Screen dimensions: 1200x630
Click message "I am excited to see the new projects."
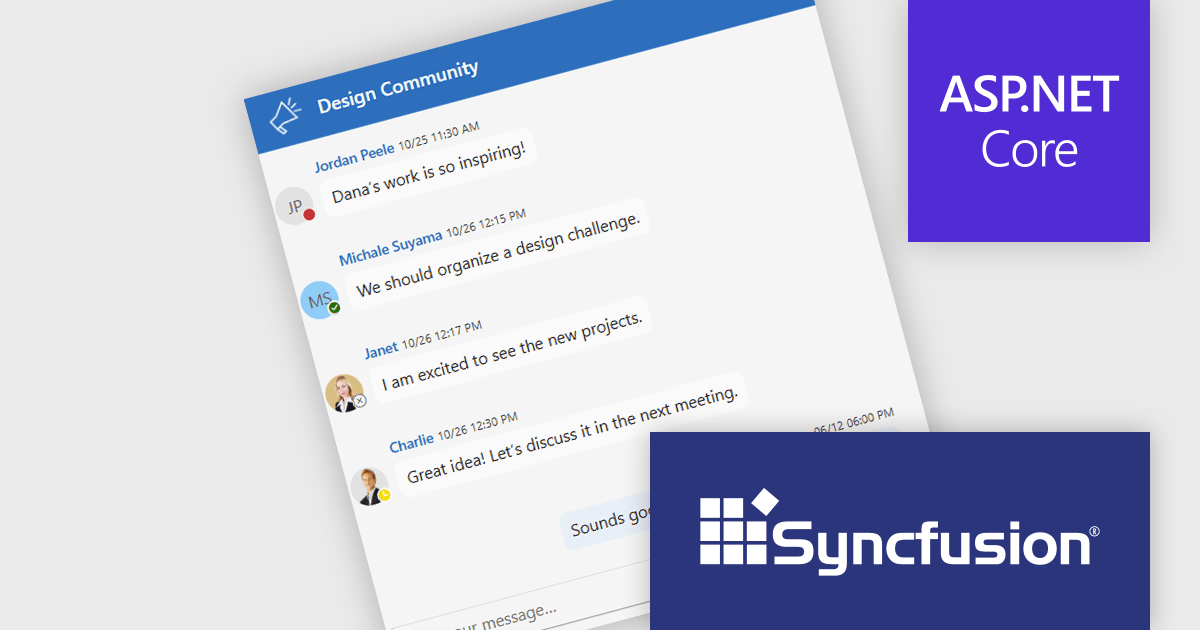(511, 349)
